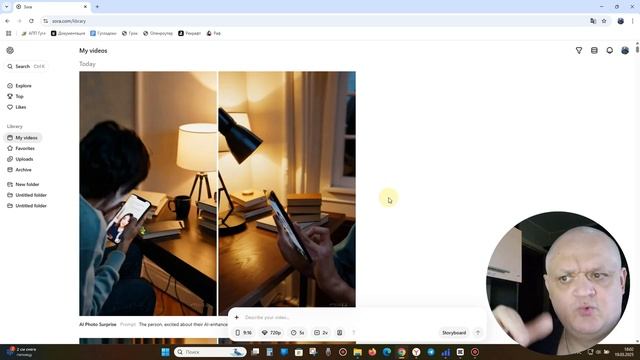Click the list view icon next to the filter
Image resolution: width=640 pixels, height=360 pixels.
[594, 50]
